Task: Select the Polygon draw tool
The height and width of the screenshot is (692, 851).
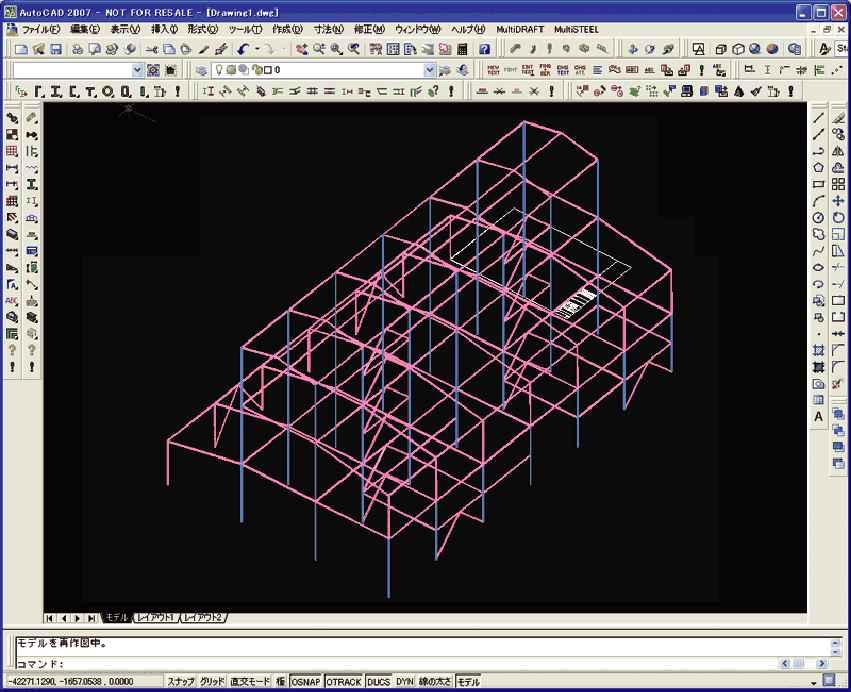Action: click(x=818, y=168)
